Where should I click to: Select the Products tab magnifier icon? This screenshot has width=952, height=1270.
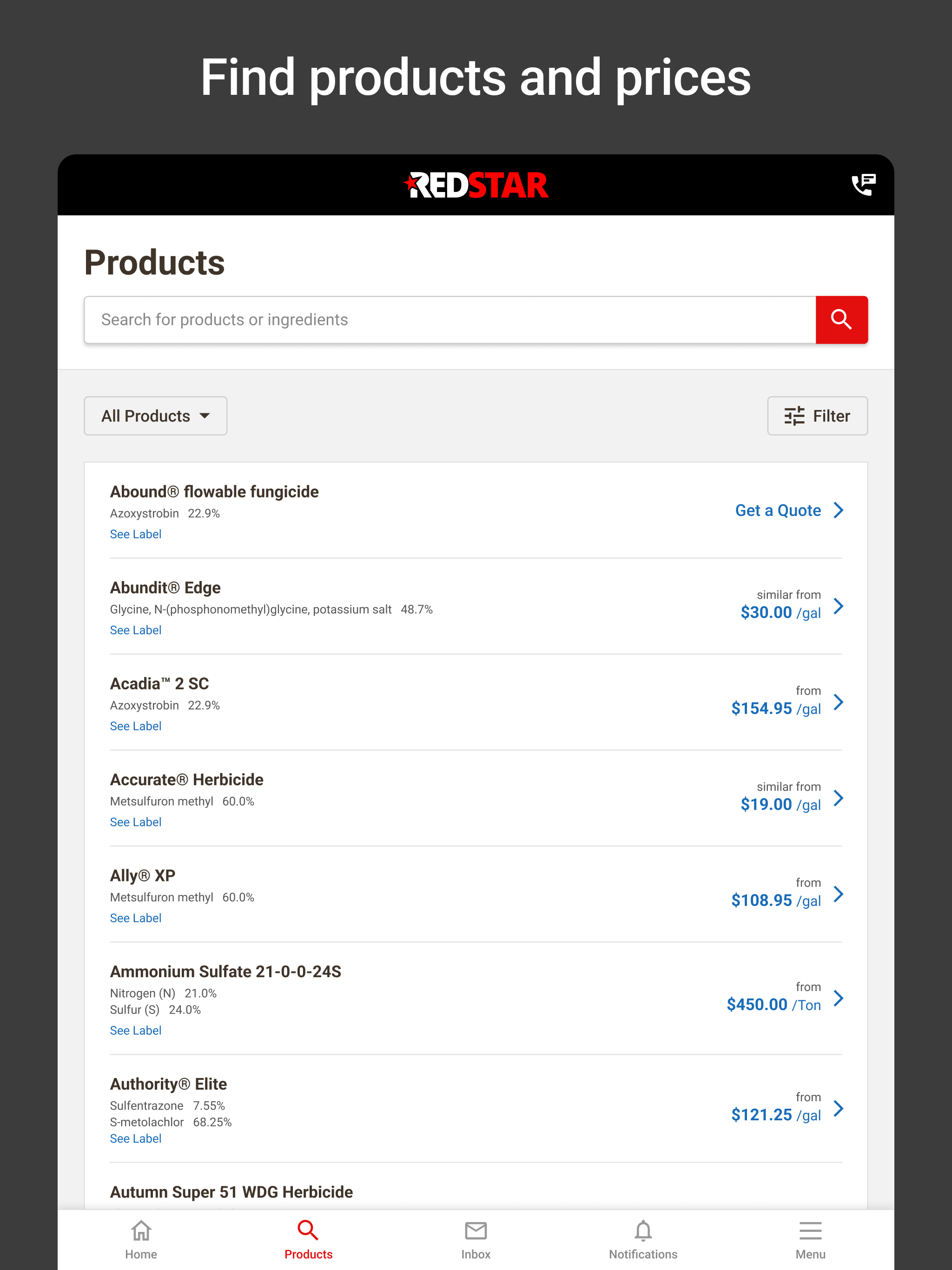pyautogui.click(x=308, y=1230)
